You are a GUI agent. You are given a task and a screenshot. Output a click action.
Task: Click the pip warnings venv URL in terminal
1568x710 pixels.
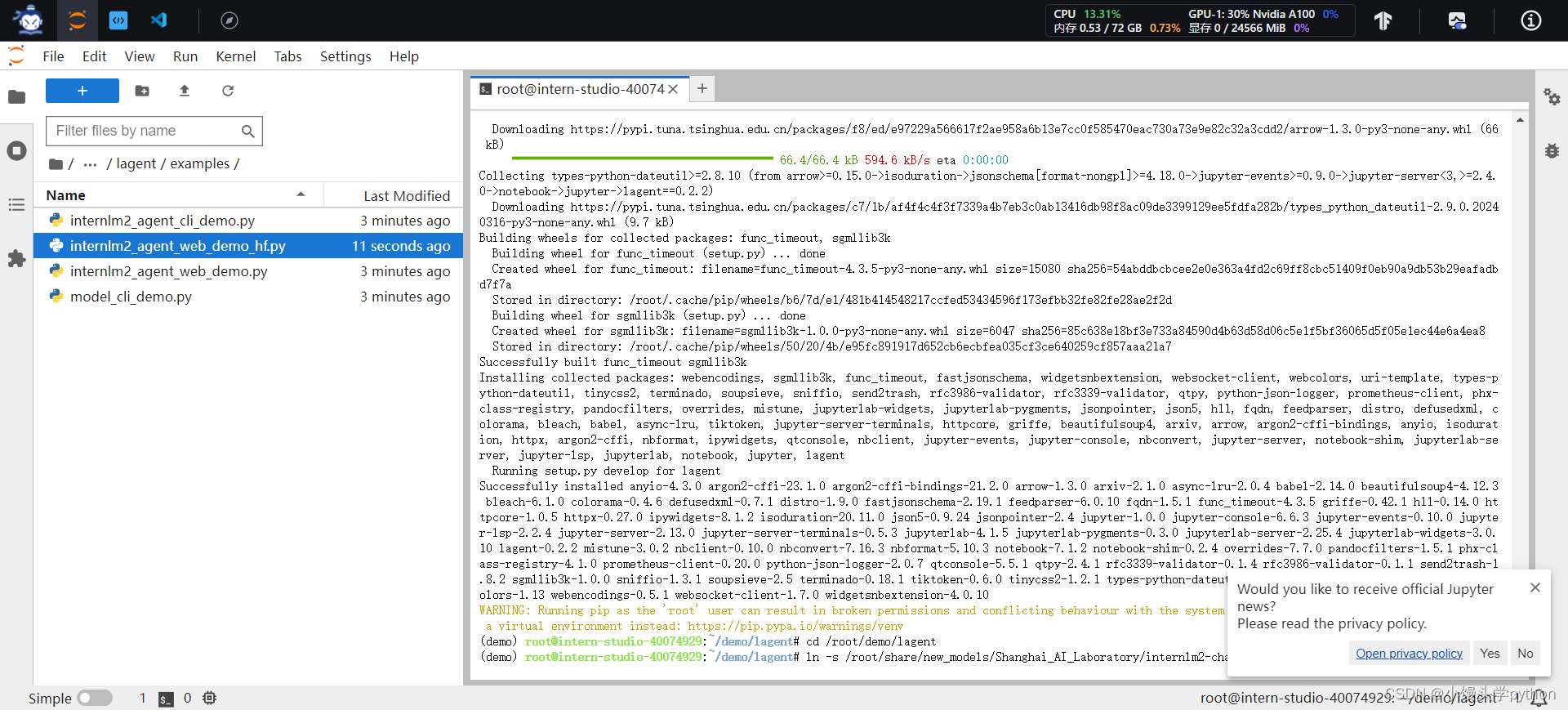(x=795, y=626)
